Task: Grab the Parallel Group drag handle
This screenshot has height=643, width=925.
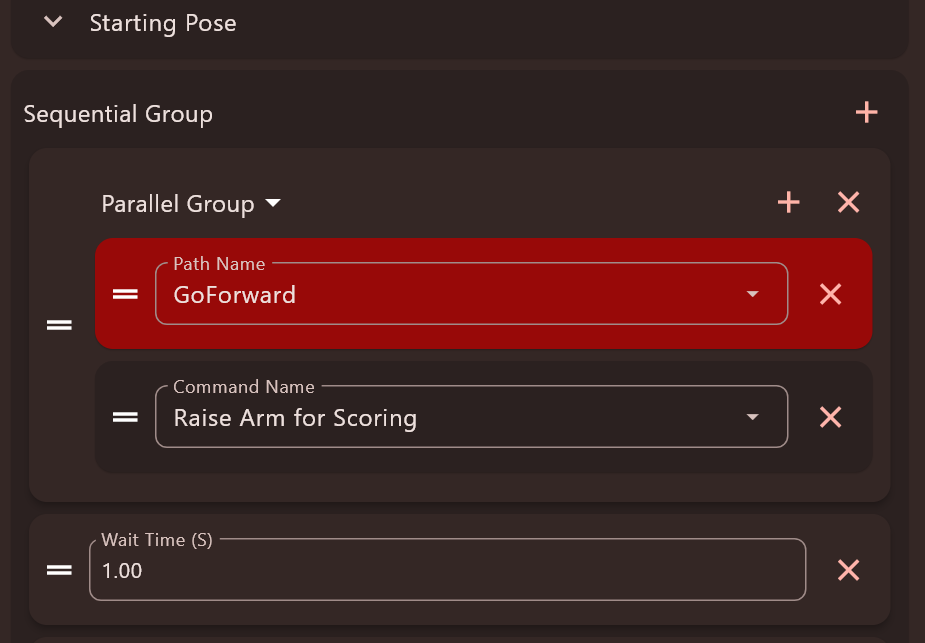Action: tap(59, 325)
